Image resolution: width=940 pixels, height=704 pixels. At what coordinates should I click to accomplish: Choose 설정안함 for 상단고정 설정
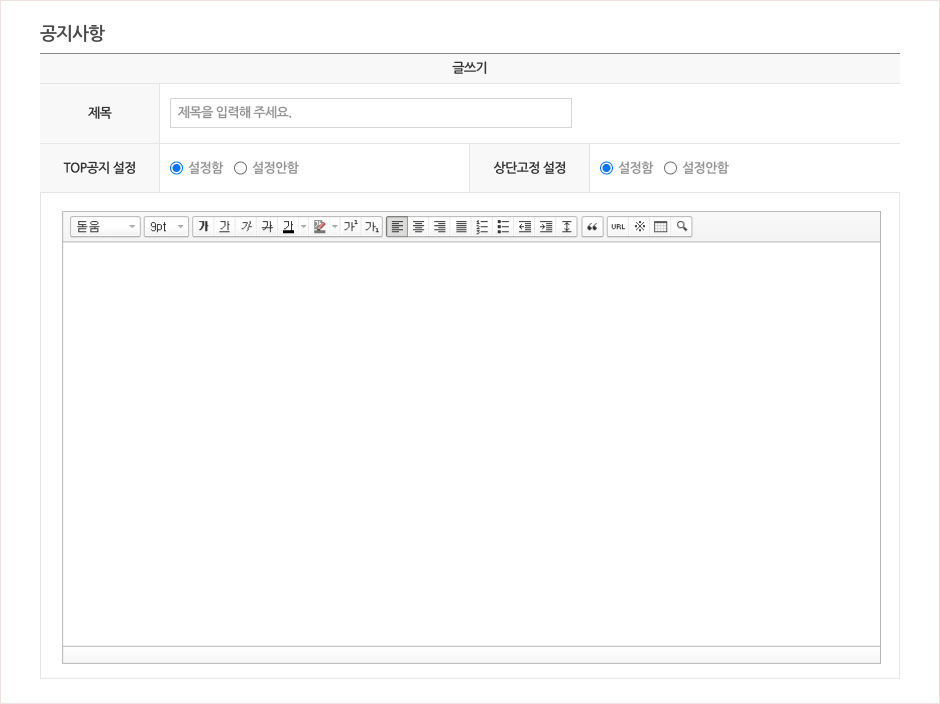point(671,168)
